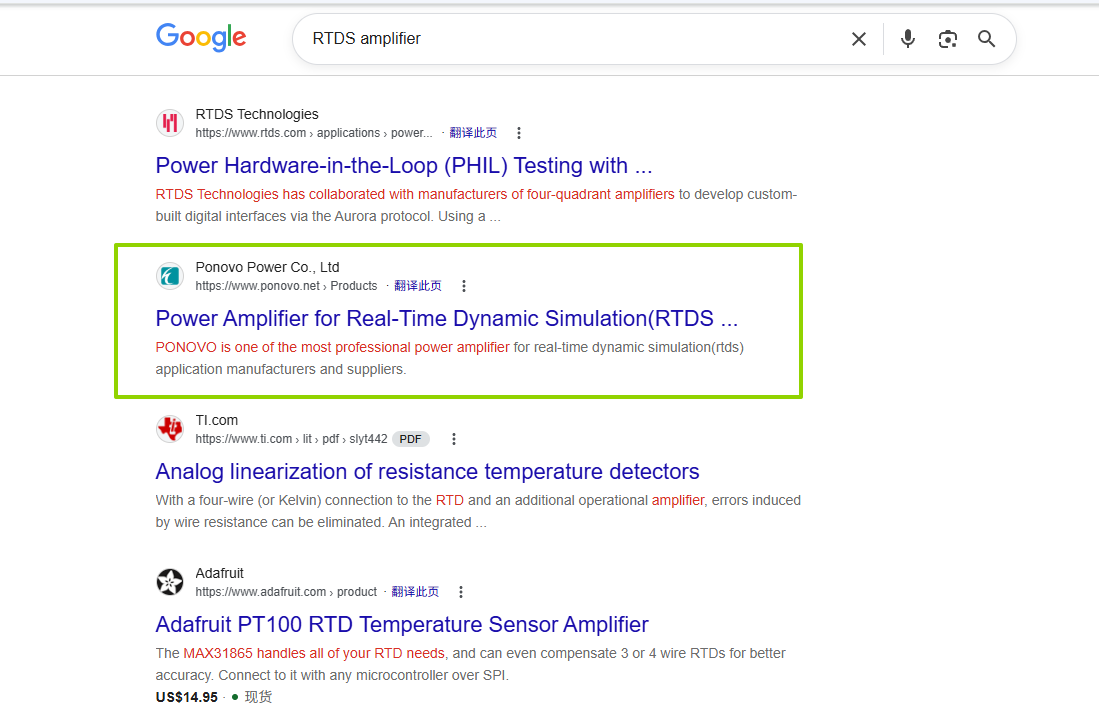Click the PDF badge on TI.com result

pos(411,439)
